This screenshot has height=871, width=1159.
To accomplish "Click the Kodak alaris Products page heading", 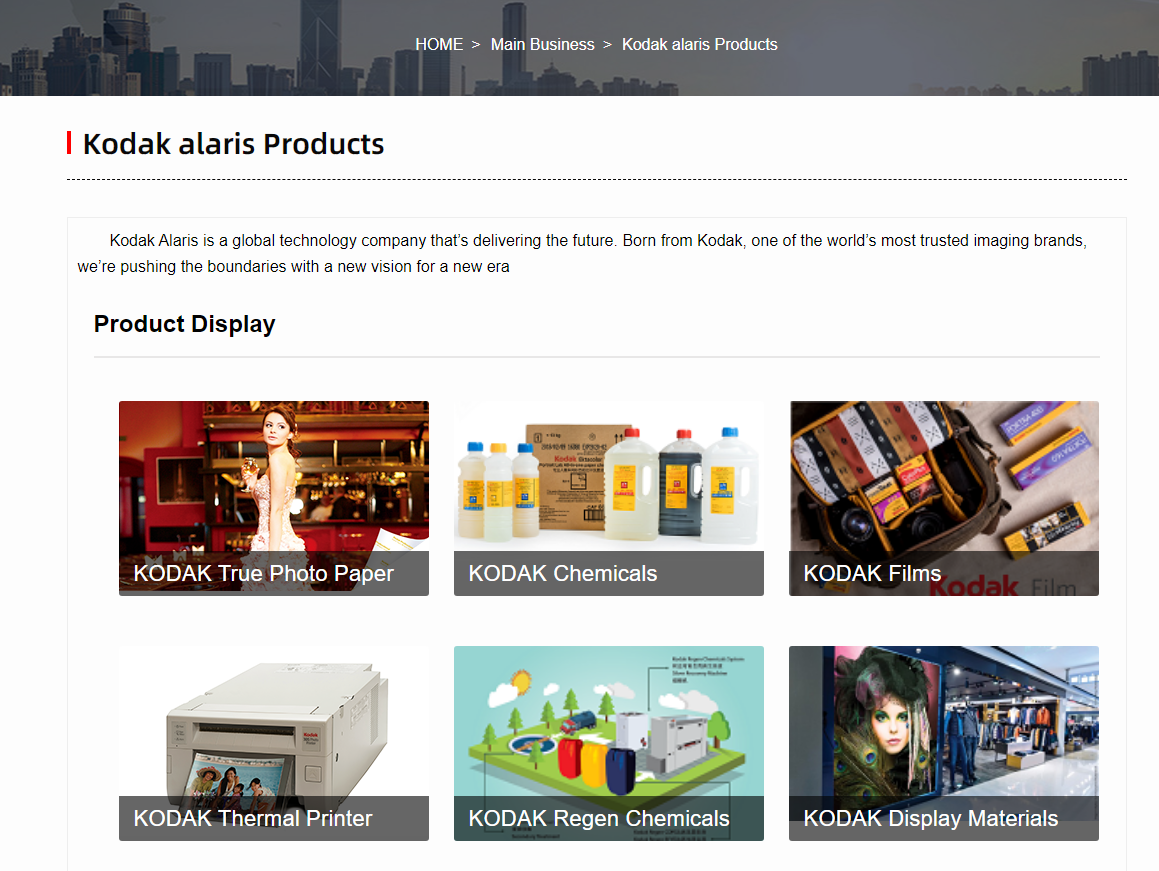I will pos(233,144).
